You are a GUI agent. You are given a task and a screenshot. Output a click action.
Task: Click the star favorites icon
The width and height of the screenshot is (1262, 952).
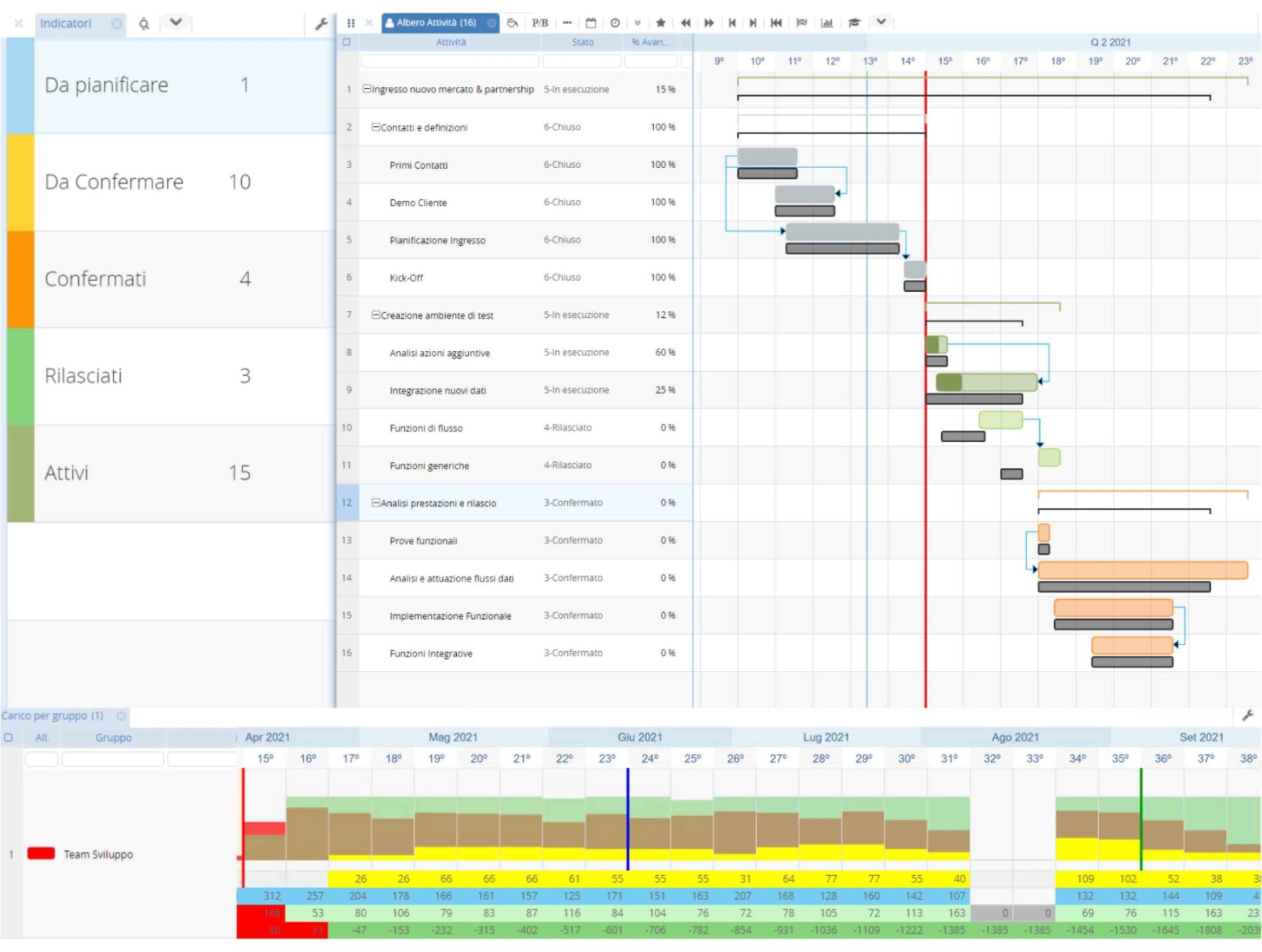(661, 23)
